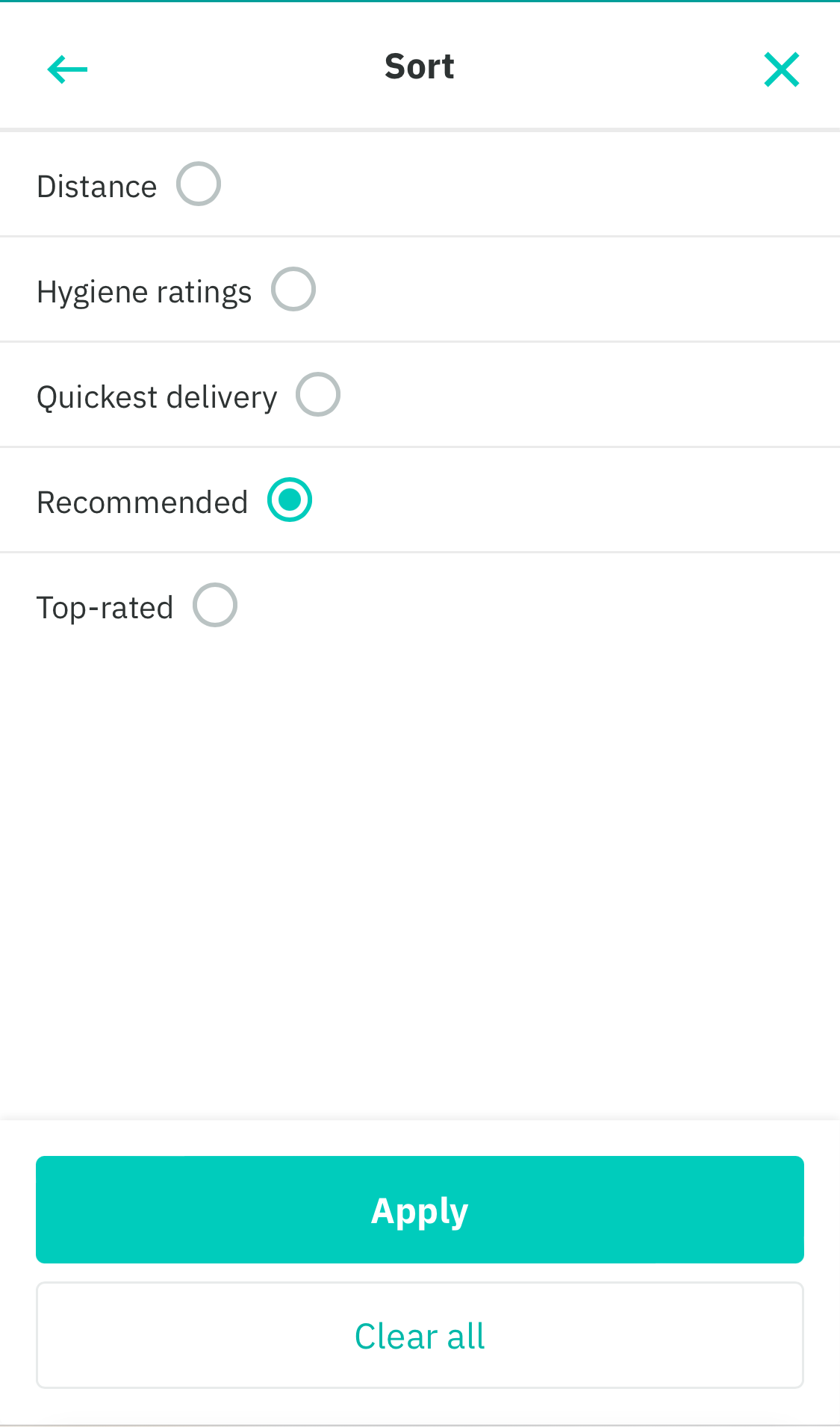
Task: Choose the Quickest delivery option
Action: tap(320, 394)
